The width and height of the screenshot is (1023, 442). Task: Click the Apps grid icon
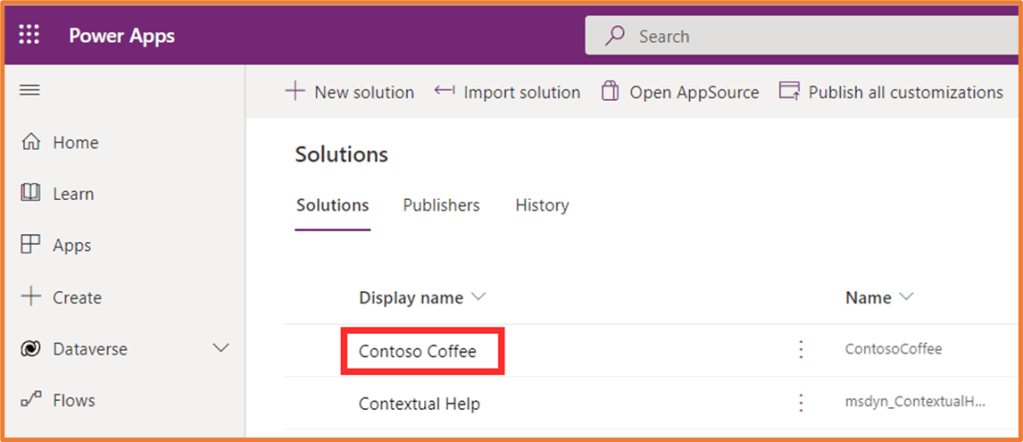(31, 245)
